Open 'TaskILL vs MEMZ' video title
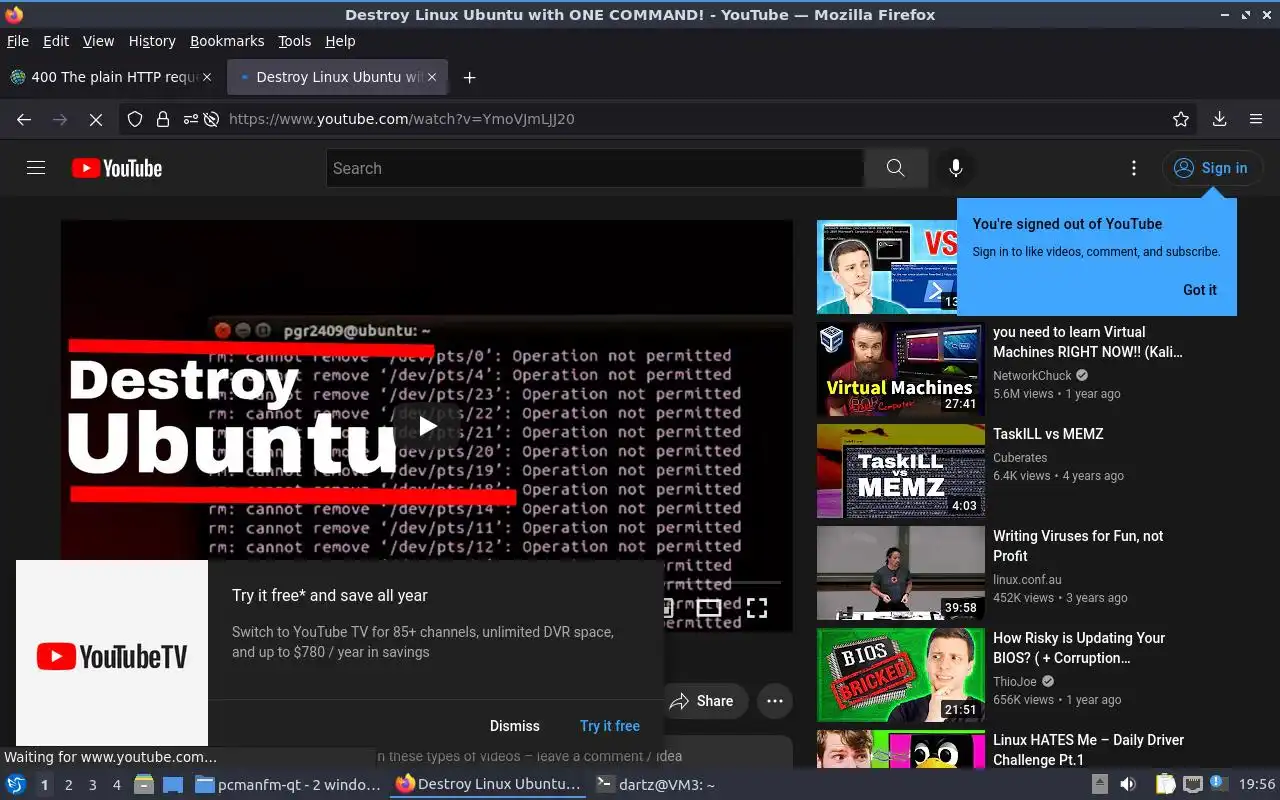 point(1048,434)
